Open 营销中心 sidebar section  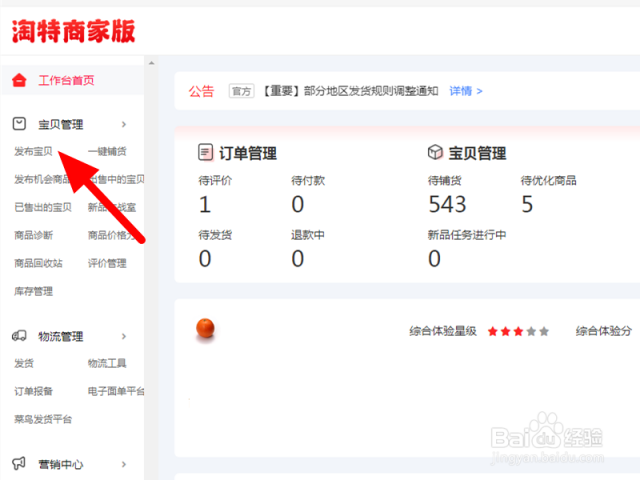tap(61, 464)
